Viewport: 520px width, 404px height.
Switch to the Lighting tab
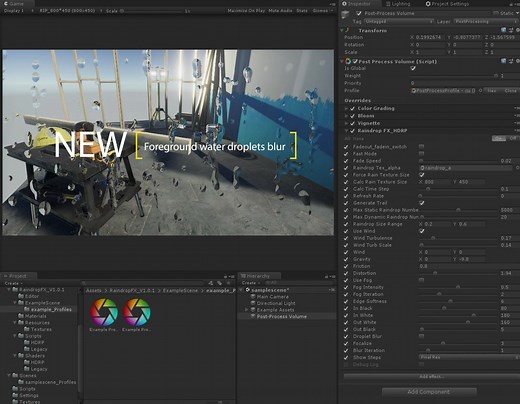coord(398,4)
